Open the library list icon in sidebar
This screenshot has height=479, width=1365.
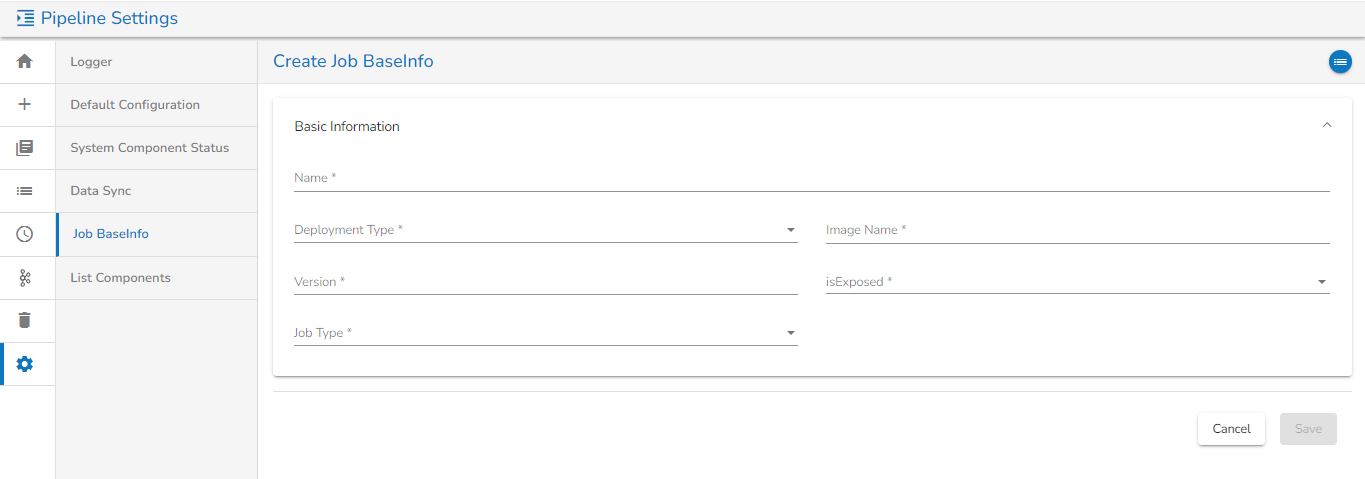click(x=25, y=148)
